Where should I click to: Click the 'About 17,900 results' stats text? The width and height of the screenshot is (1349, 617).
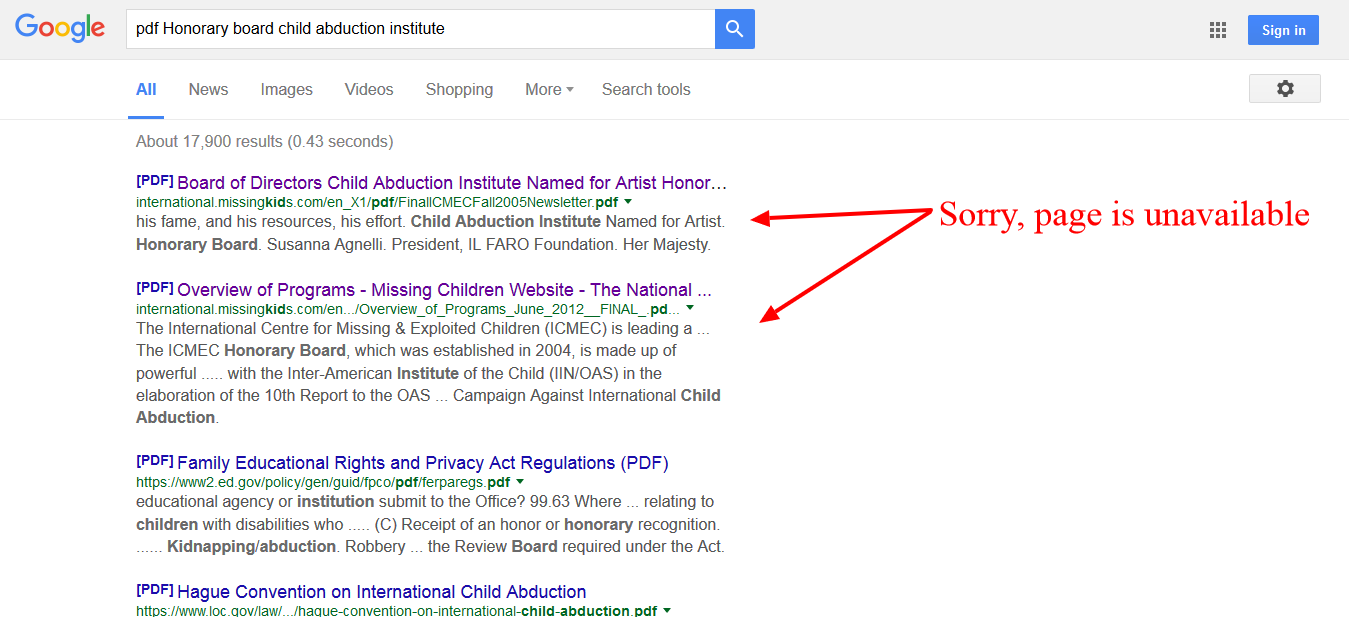(265, 141)
